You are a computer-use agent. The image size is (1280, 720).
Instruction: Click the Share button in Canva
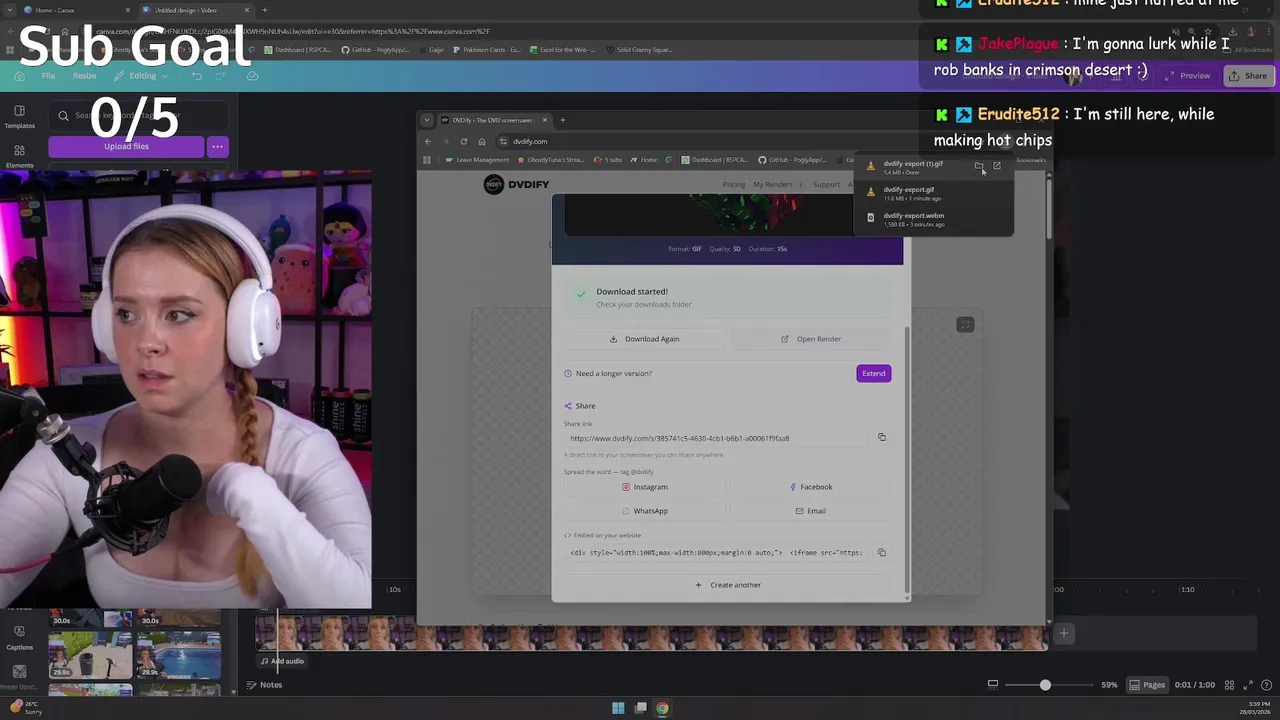point(1247,76)
